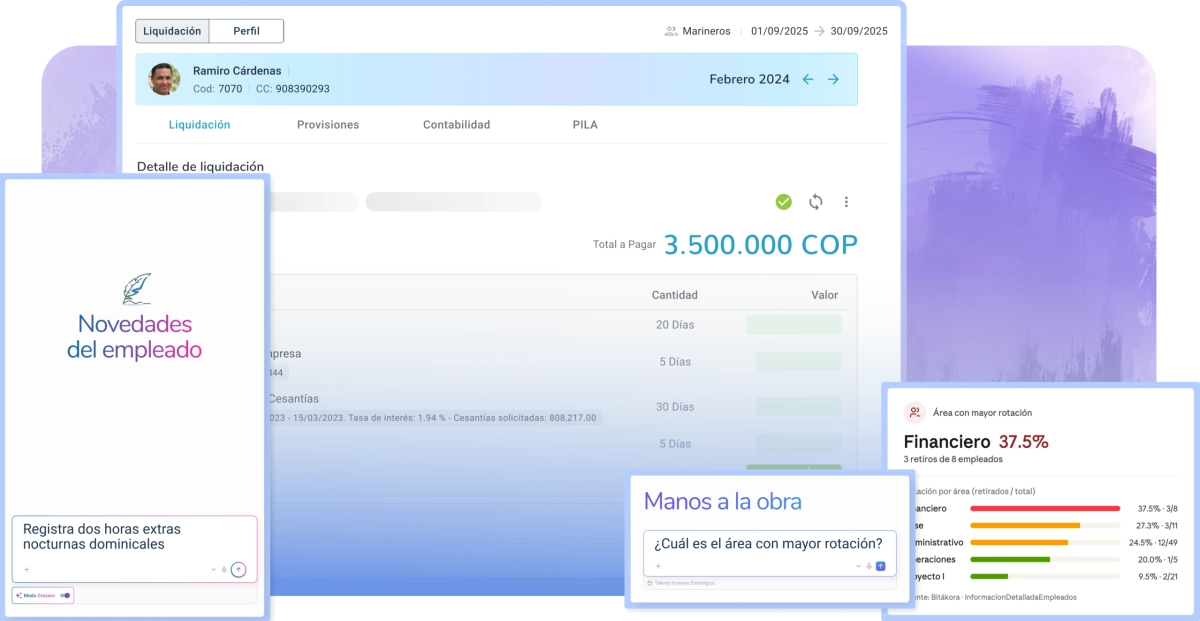The width and height of the screenshot is (1200, 621).
Task: Click the refresh recalculation icon
Action: click(x=816, y=202)
